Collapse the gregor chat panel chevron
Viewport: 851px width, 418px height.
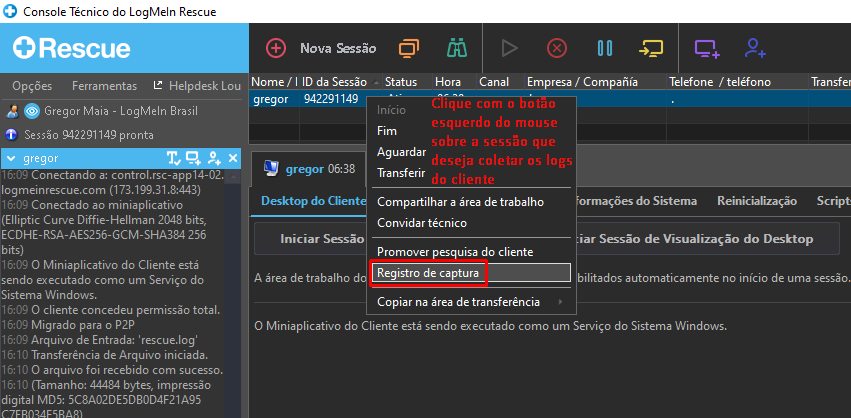point(11,159)
